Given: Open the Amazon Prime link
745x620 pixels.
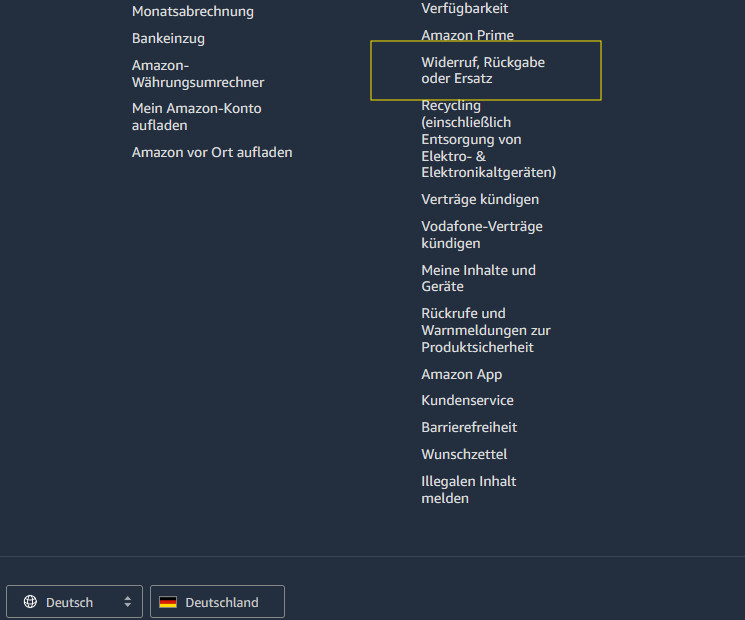Looking at the screenshot, I should pos(467,35).
